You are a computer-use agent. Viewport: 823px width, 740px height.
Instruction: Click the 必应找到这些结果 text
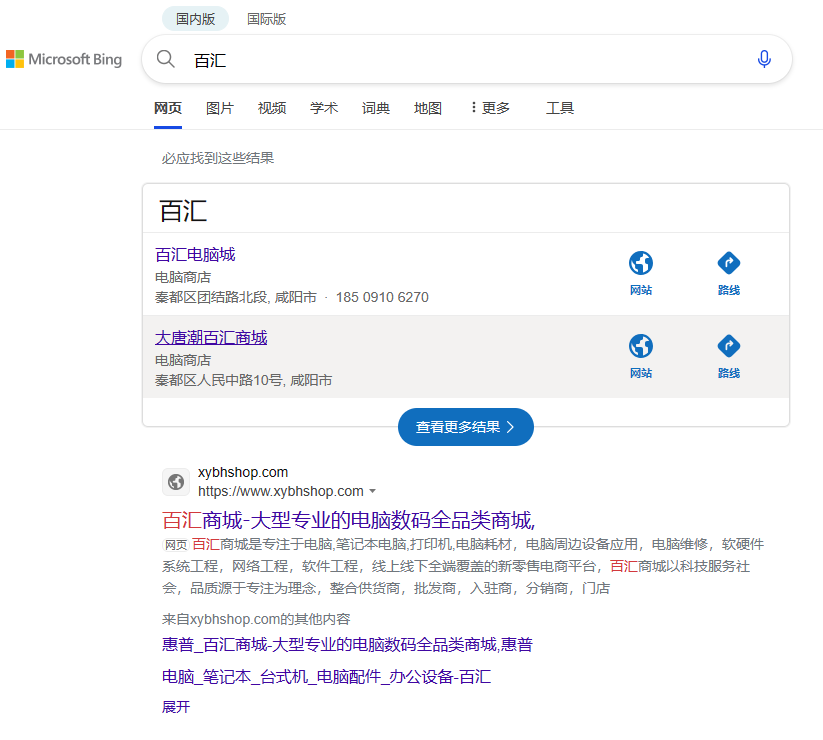(x=218, y=158)
